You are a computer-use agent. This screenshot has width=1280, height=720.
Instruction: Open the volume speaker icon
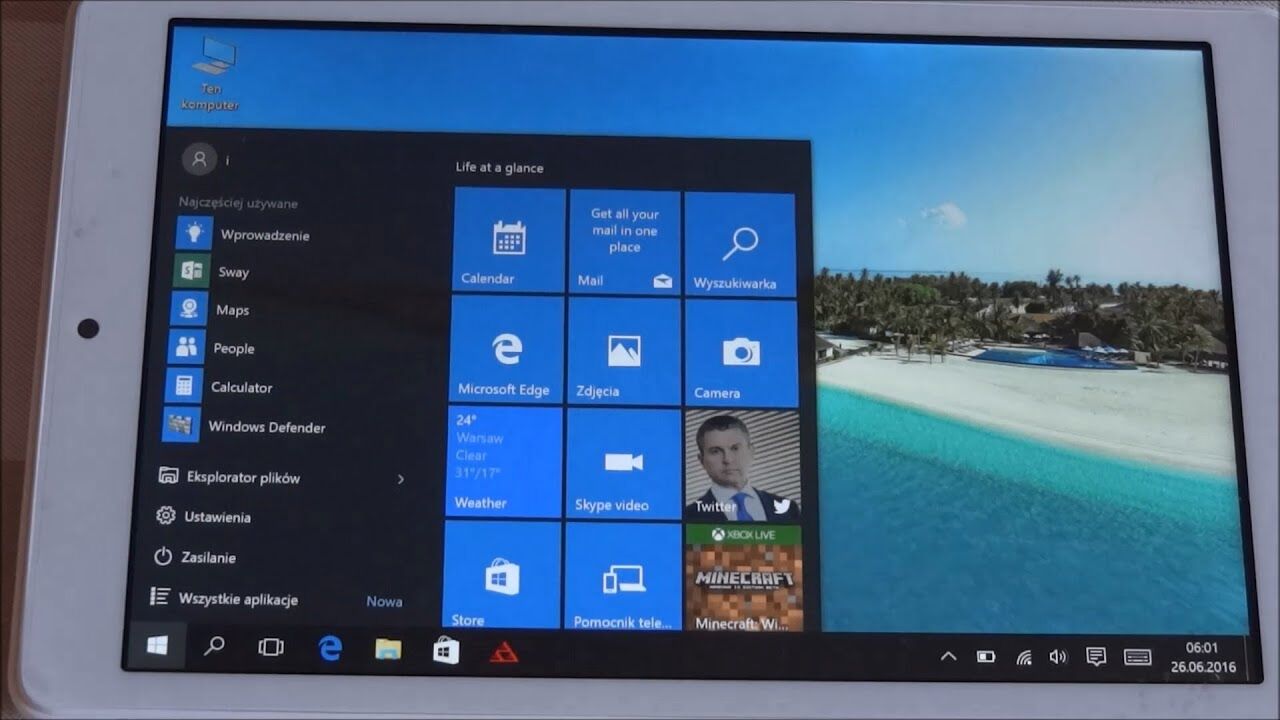(1057, 657)
